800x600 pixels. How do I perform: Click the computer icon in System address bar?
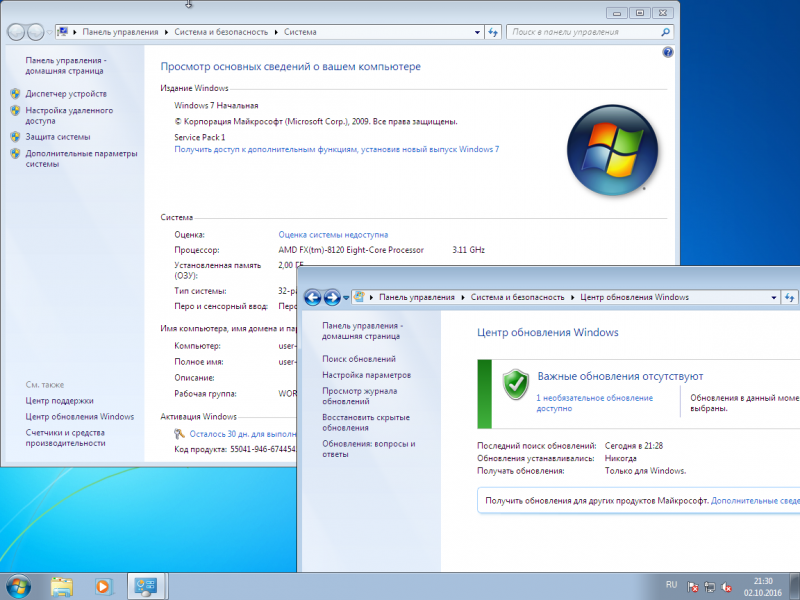click(63, 32)
